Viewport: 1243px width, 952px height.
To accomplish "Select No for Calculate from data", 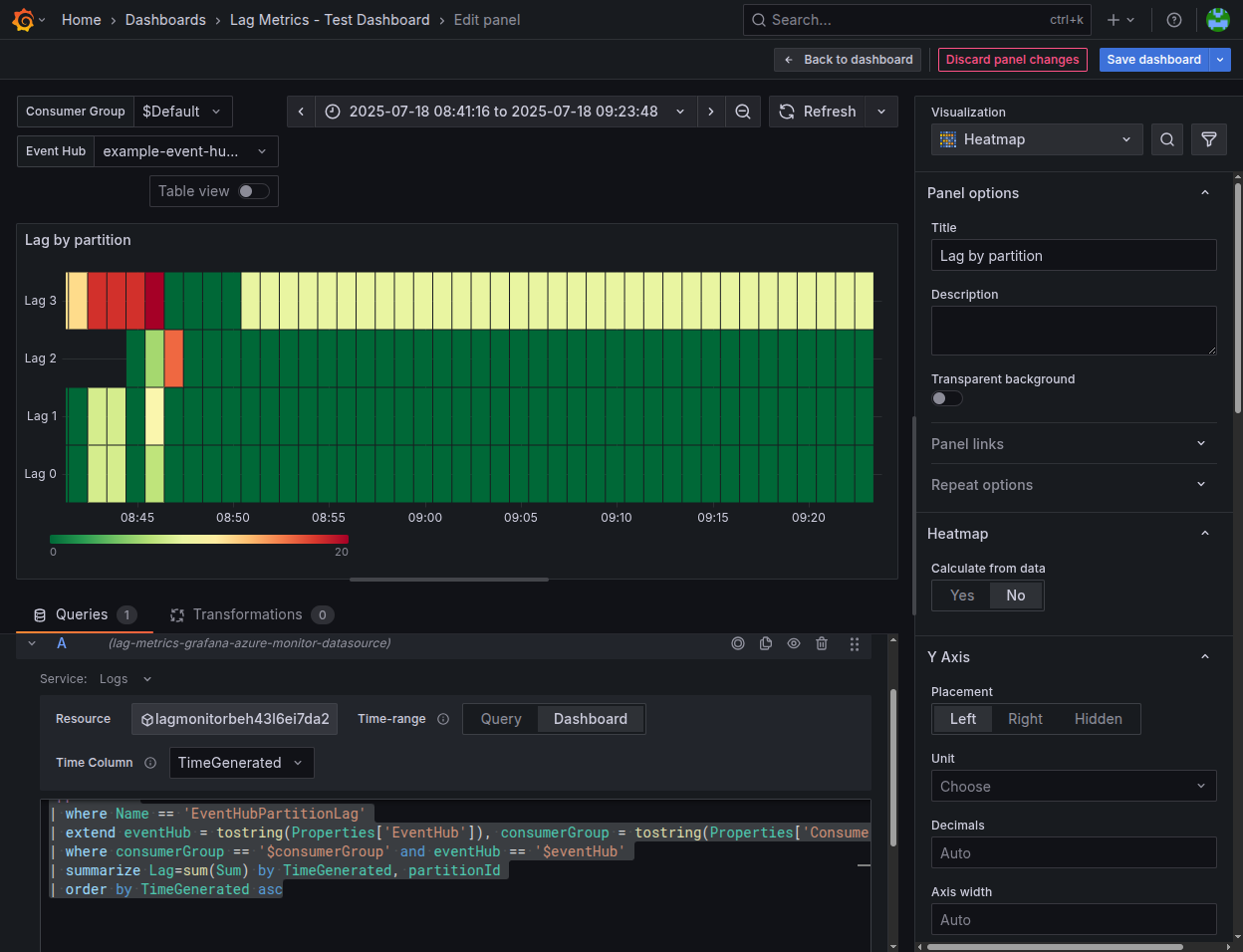I will tap(1016, 595).
